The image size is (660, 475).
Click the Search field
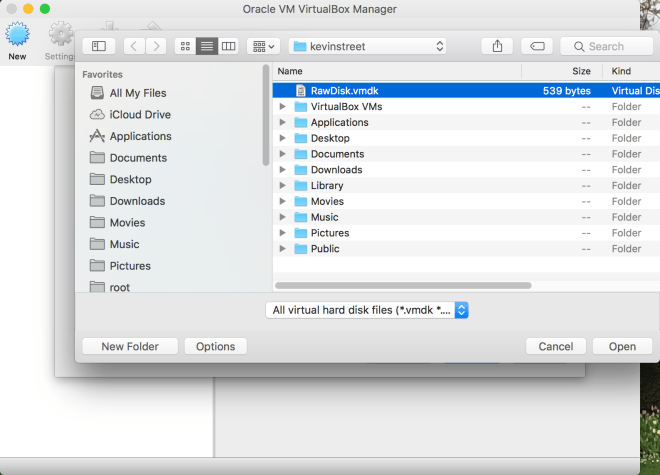point(607,46)
